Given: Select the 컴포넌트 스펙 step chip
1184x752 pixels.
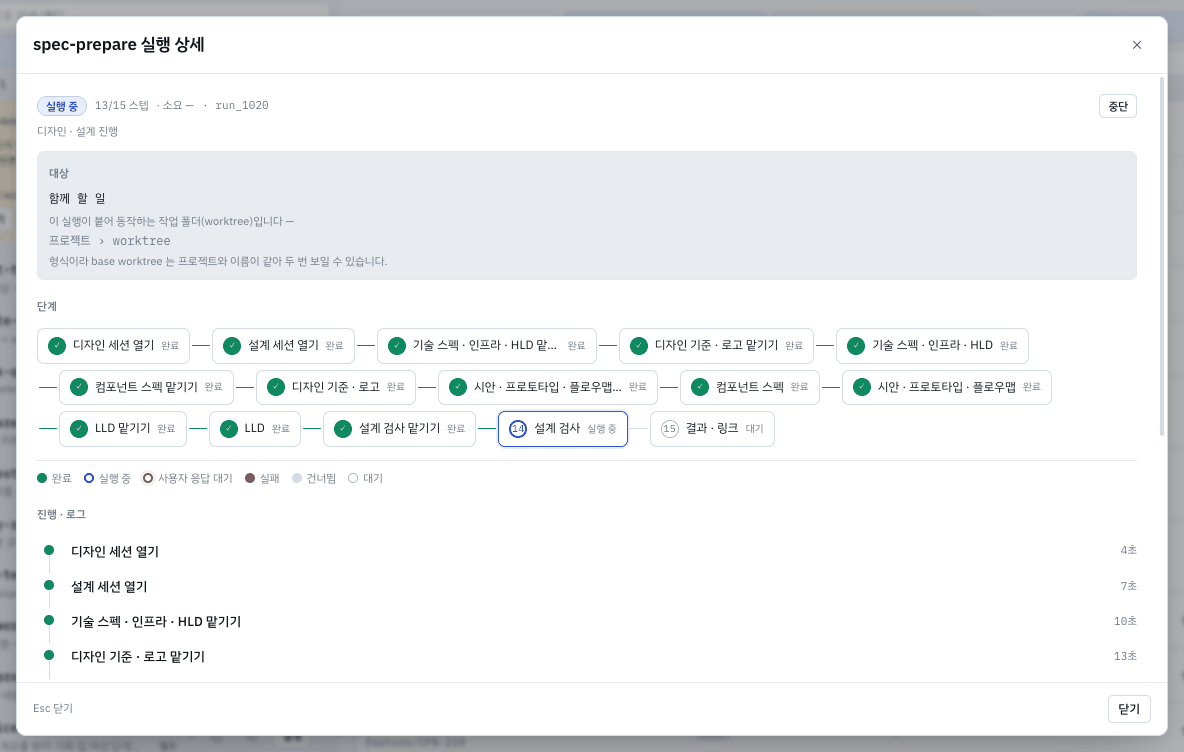Looking at the screenshot, I should pyautogui.click(x=750, y=387).
